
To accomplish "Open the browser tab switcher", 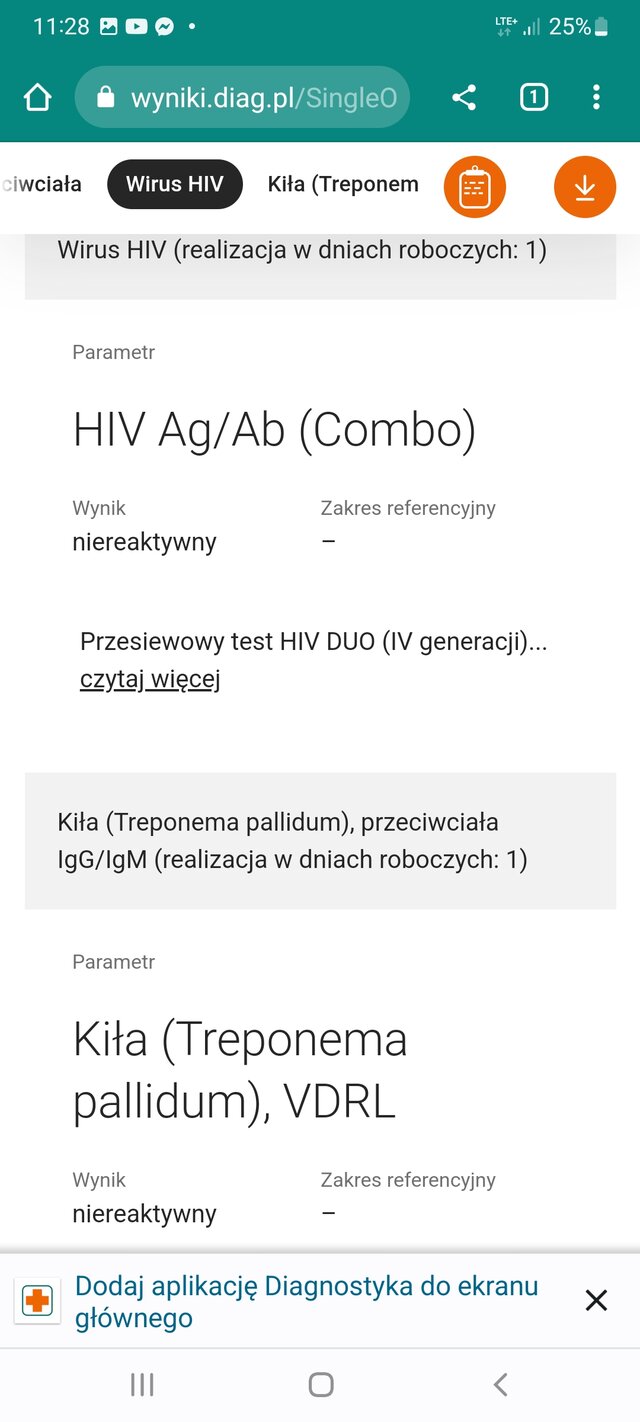I will [x=534, y=97].
